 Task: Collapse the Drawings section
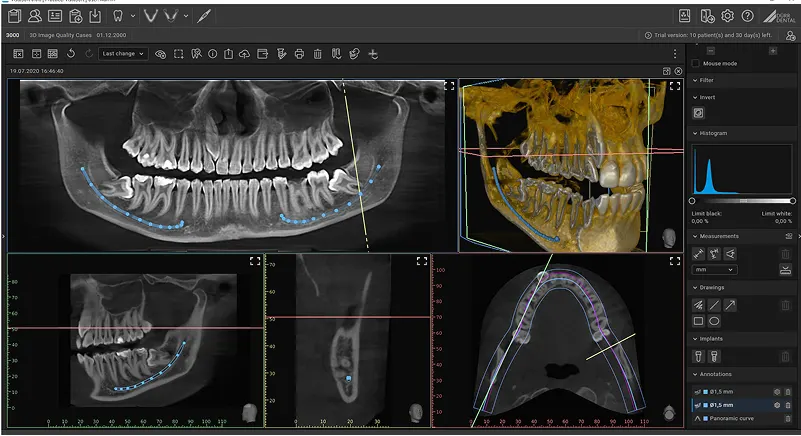click(x=695, y=288)
